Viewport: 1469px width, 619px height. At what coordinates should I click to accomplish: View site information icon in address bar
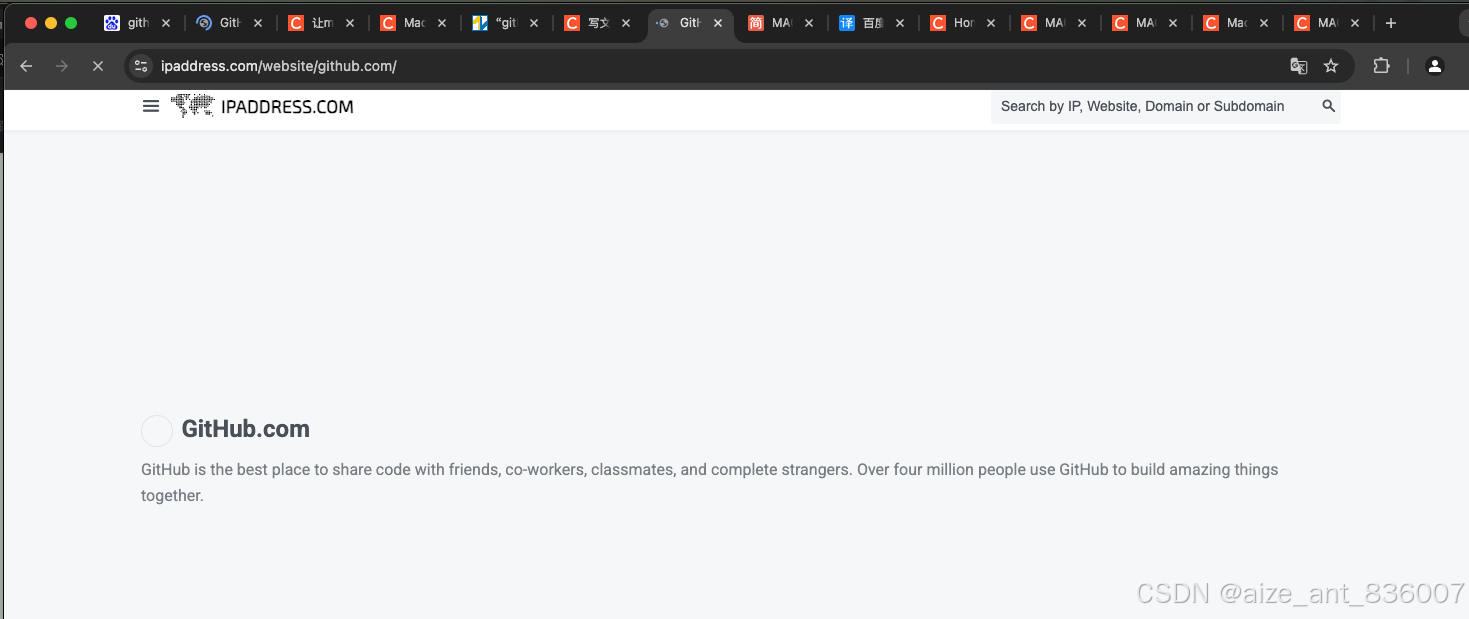[141, 66]
